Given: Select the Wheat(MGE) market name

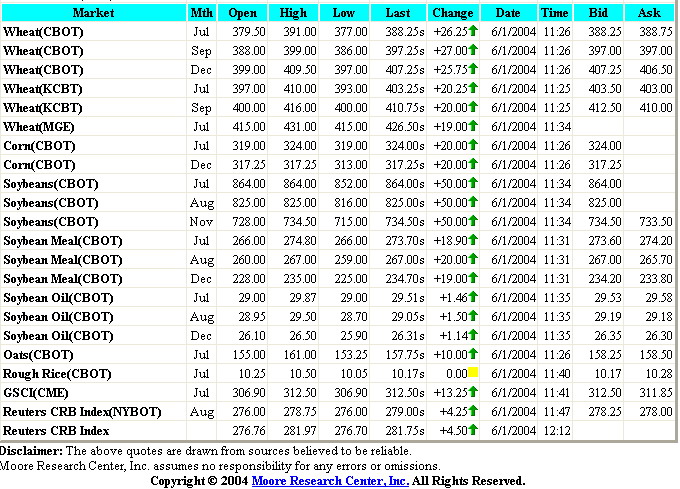Looking at the screenshot, I should coord(39,127).
